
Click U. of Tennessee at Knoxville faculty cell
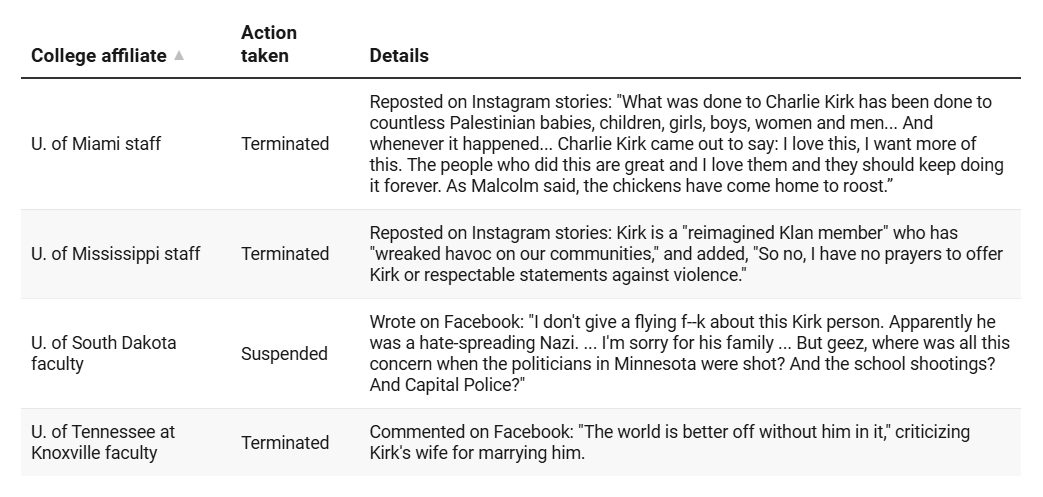103,442
